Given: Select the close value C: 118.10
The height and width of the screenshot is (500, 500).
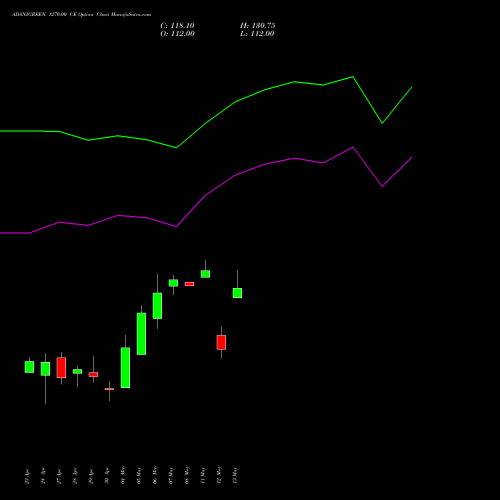Looking at the screenshot, I should pos(177,26).
